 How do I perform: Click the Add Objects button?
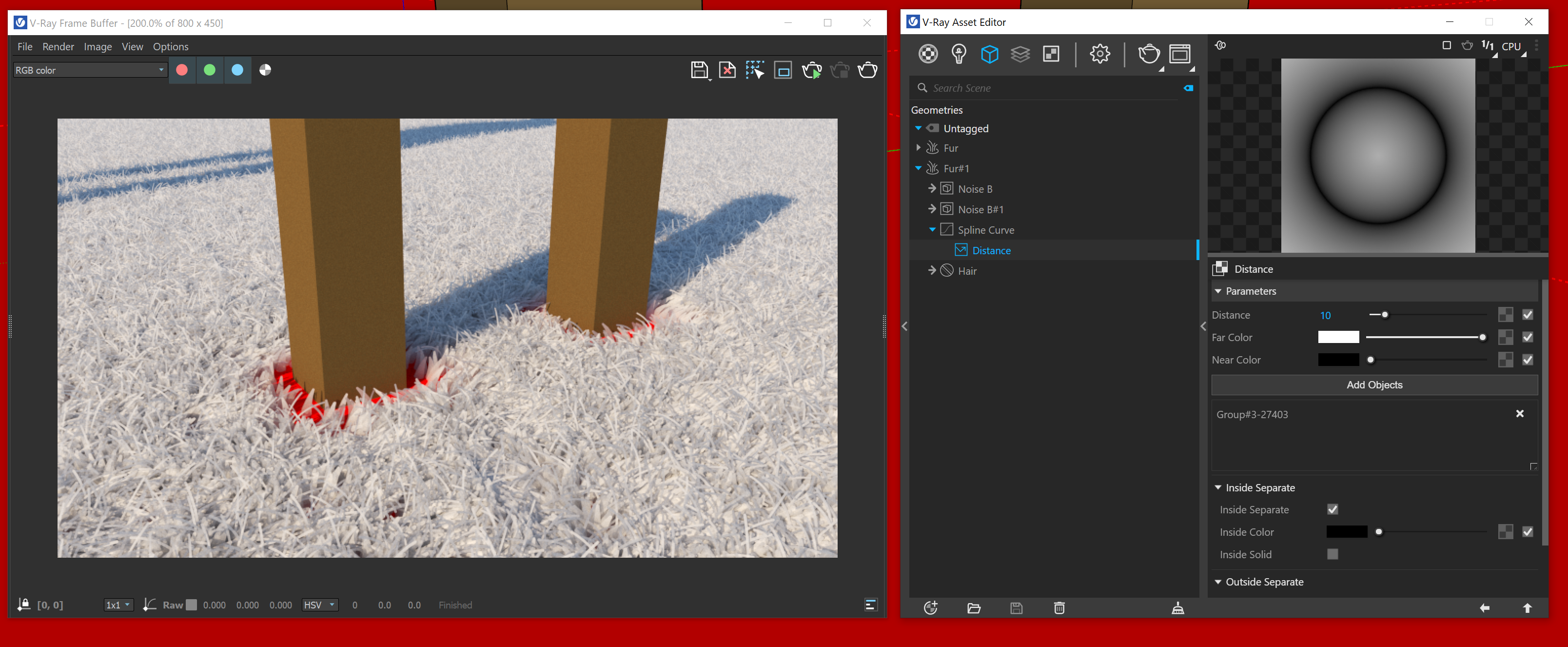(1374, 385)
